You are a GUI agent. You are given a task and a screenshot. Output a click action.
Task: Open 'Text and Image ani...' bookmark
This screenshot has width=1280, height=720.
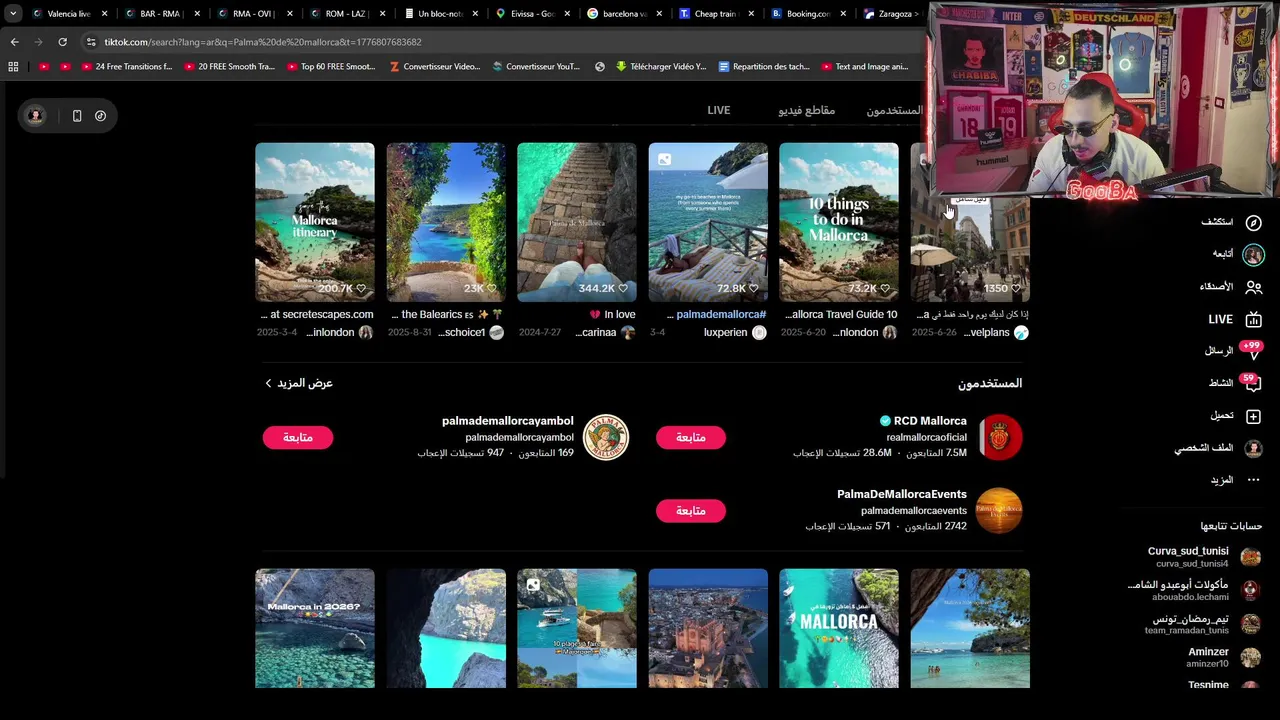tap(866, 67)
